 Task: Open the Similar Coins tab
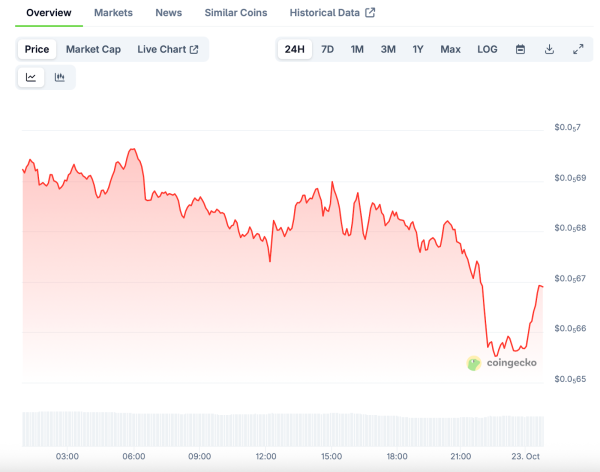236,13
